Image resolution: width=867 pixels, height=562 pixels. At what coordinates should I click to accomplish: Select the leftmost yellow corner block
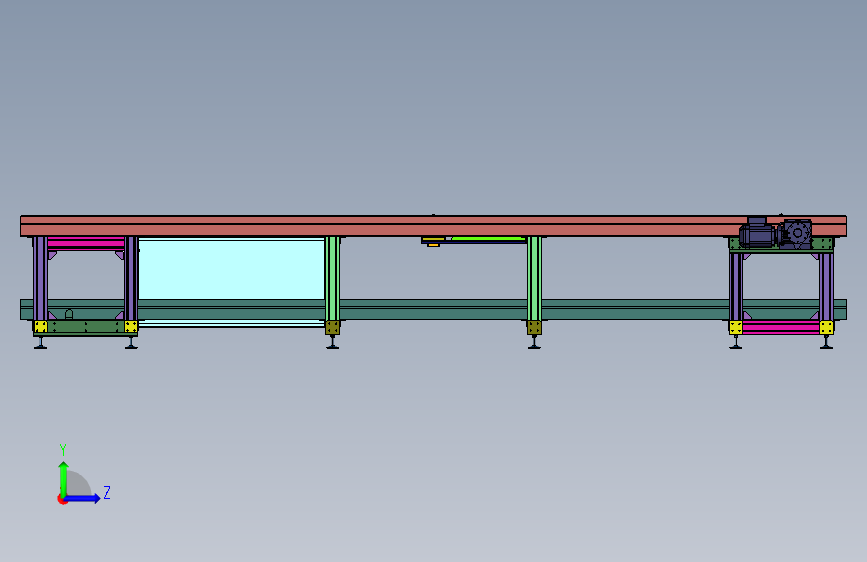40,327
